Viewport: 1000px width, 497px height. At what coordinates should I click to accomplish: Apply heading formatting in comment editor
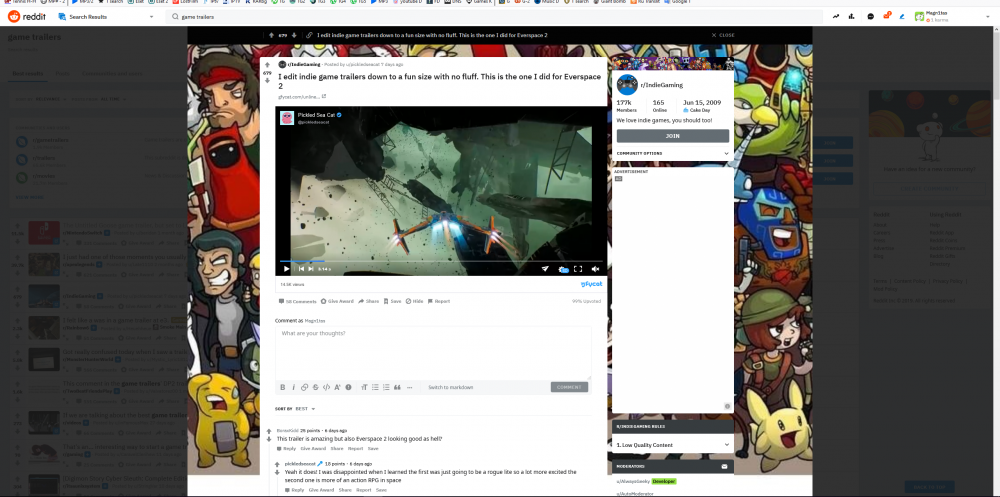pyautogui.click(x=364, y=387)
